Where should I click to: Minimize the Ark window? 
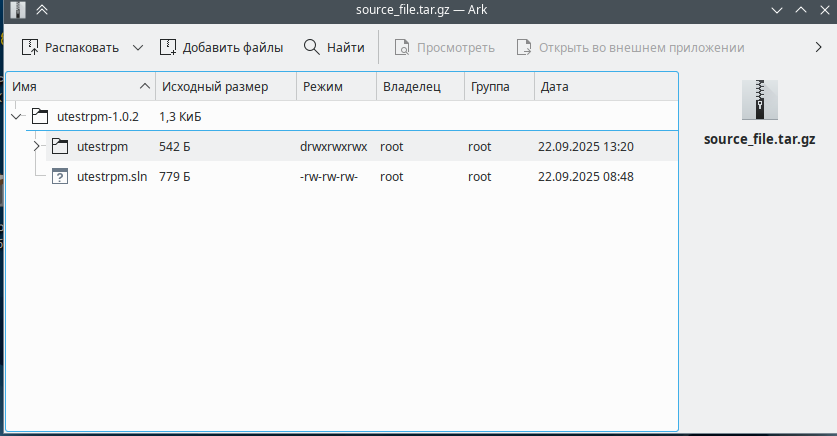(777, 10)
